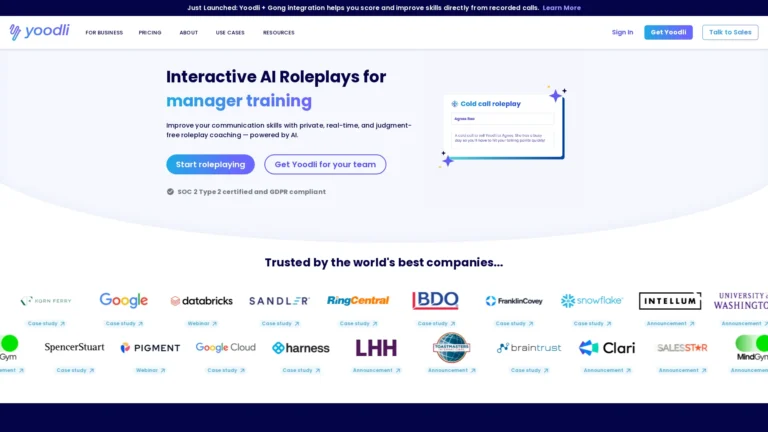Click the Google company logo
The width and height of the screenshot is (768, 432).
(x=124, y=301)
